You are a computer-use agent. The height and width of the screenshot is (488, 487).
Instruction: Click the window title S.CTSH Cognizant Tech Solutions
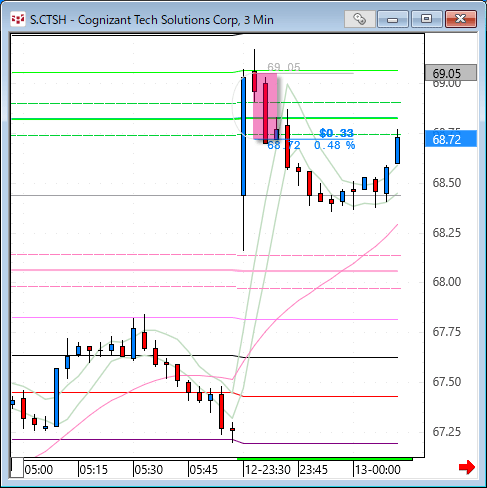[x=152, y=20]
